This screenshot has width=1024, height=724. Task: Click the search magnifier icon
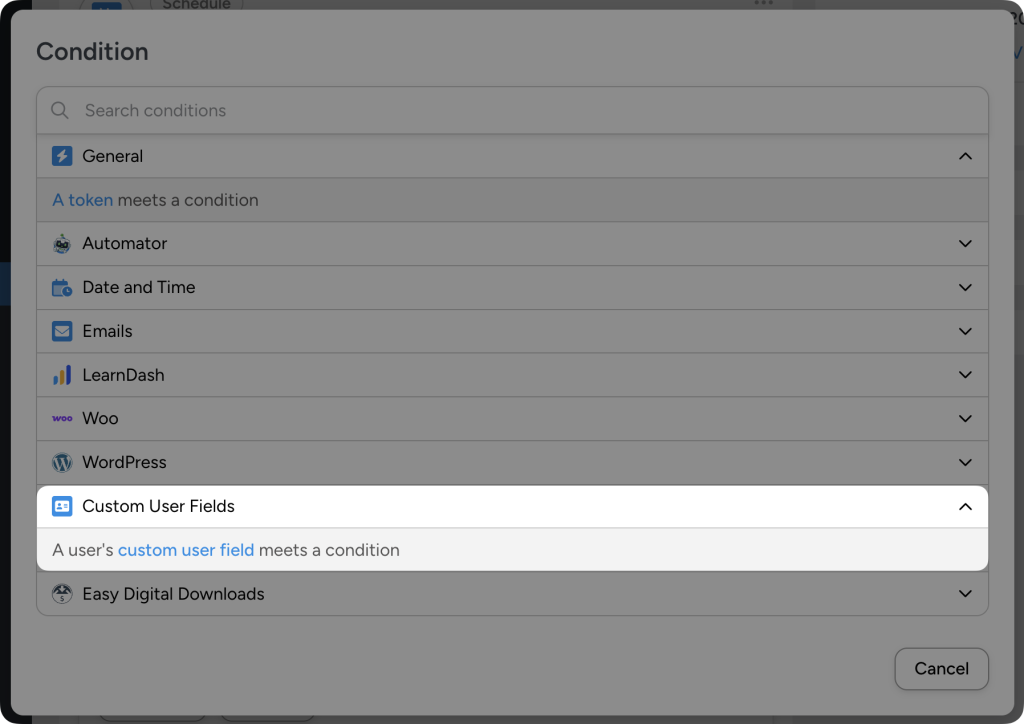point(59,110)
